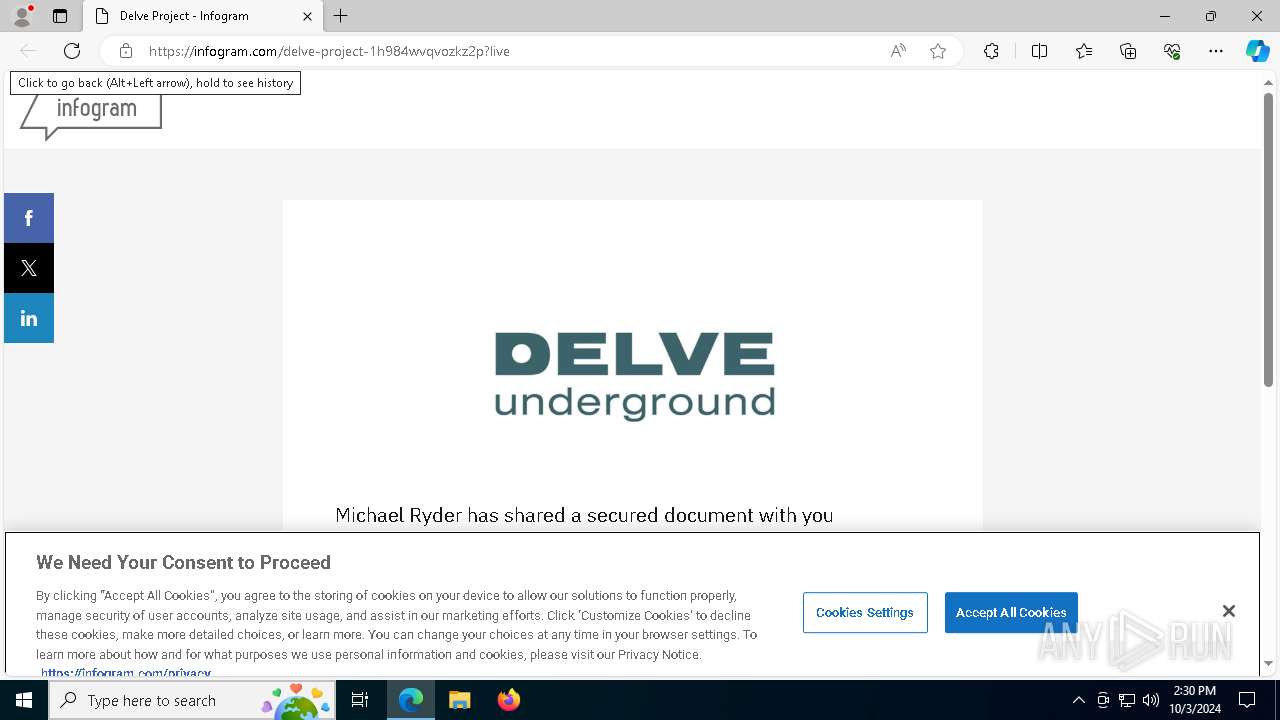Open File Explorer from taskbar
Screen dimensions: 1280x720
[459, 700]
